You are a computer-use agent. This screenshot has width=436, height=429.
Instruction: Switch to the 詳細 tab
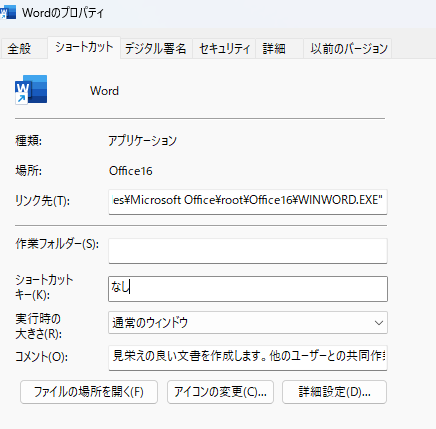tap(279, 49)
